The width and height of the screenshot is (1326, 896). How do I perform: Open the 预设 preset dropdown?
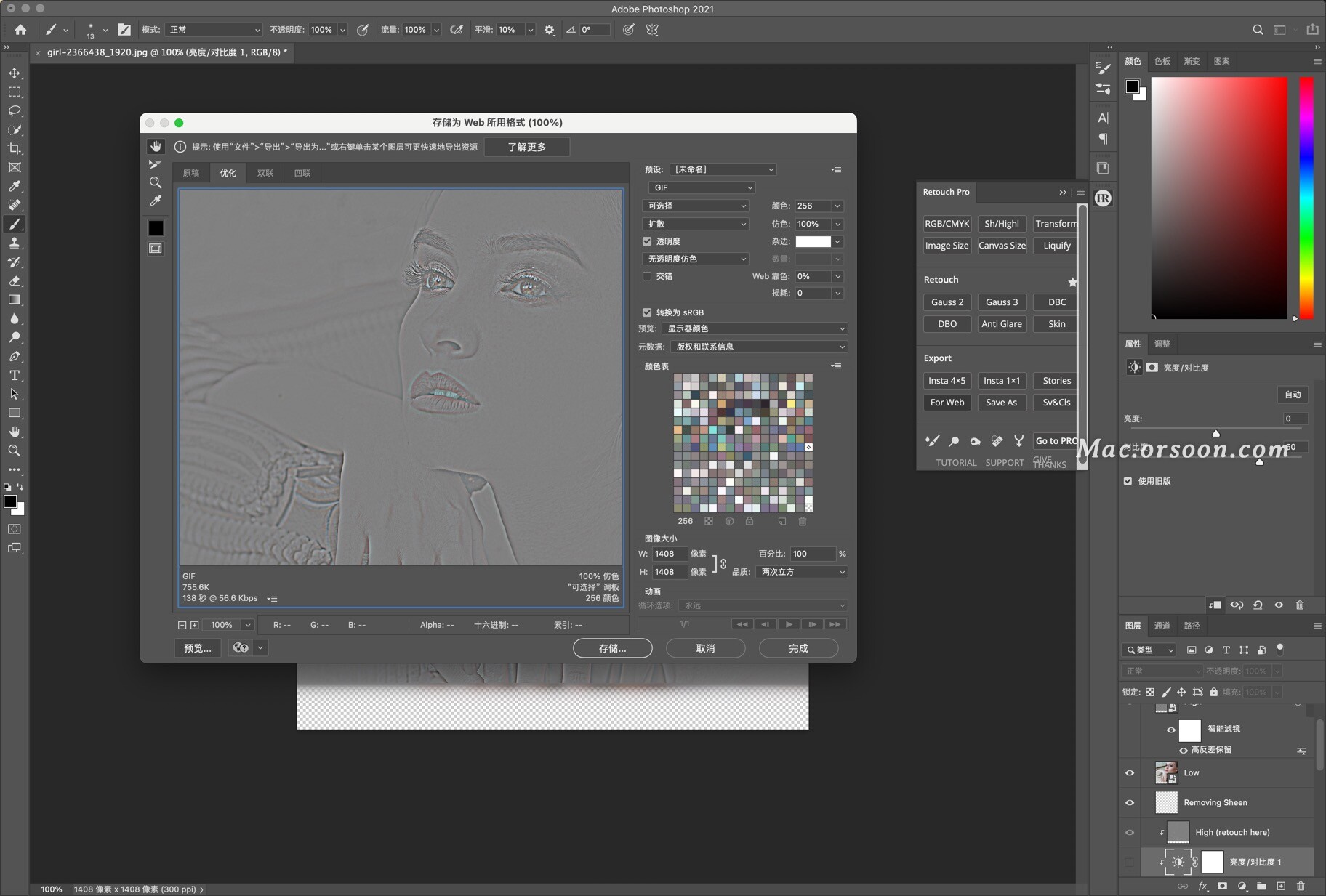coord(723,169)
